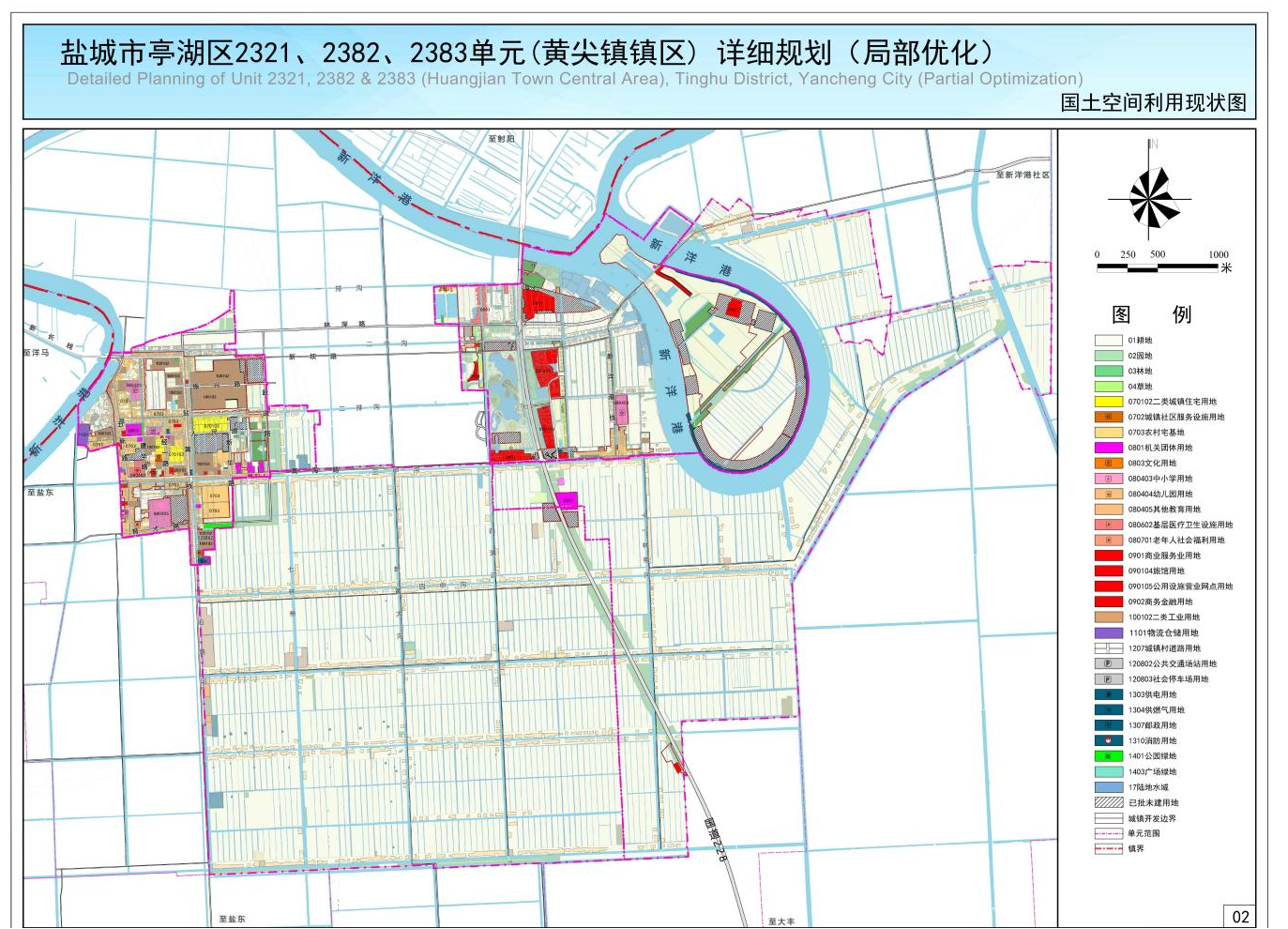Click the park green space icon (1401公园绿地)

[x=1108, y=756]
